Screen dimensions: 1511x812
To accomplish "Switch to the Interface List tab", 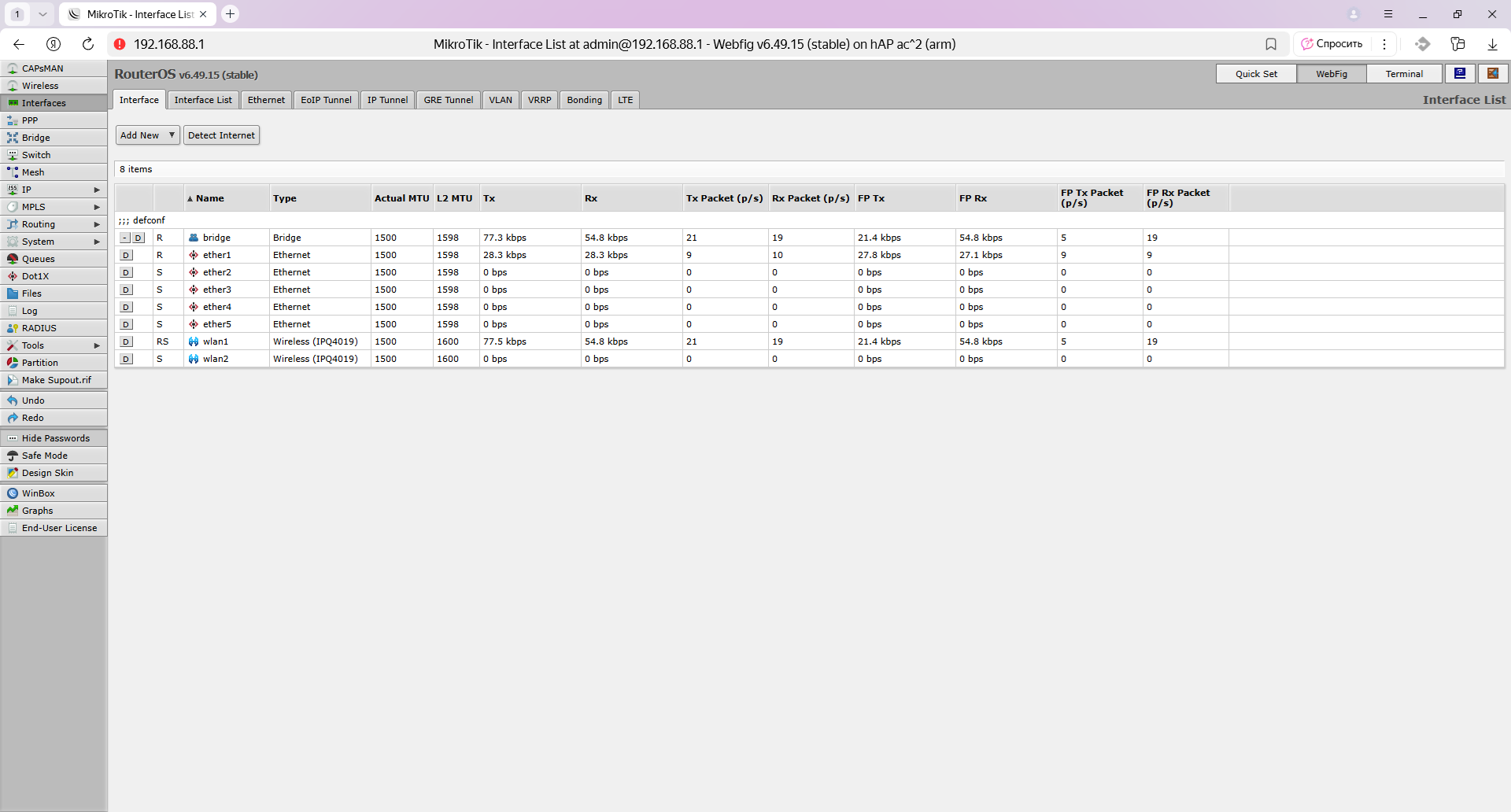I will [203, 100].
